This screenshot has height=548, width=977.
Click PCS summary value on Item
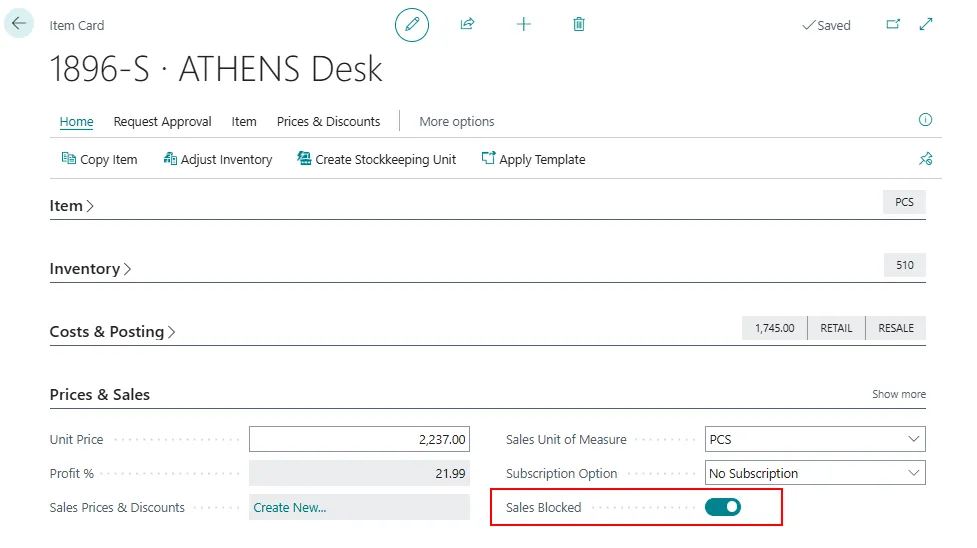tap(904, 202)
